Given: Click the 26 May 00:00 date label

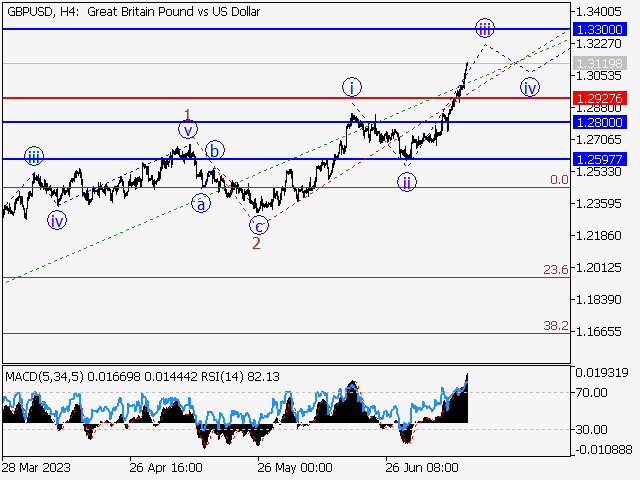Looking at the screenshot, I should click(x=295, y=467).
